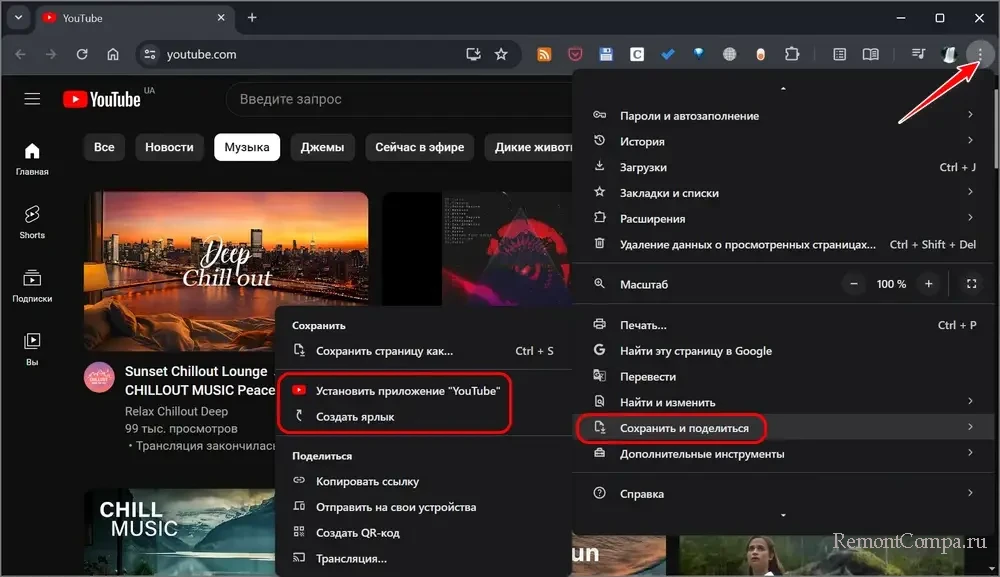Expand История submenu

click(x=783, y=141)
